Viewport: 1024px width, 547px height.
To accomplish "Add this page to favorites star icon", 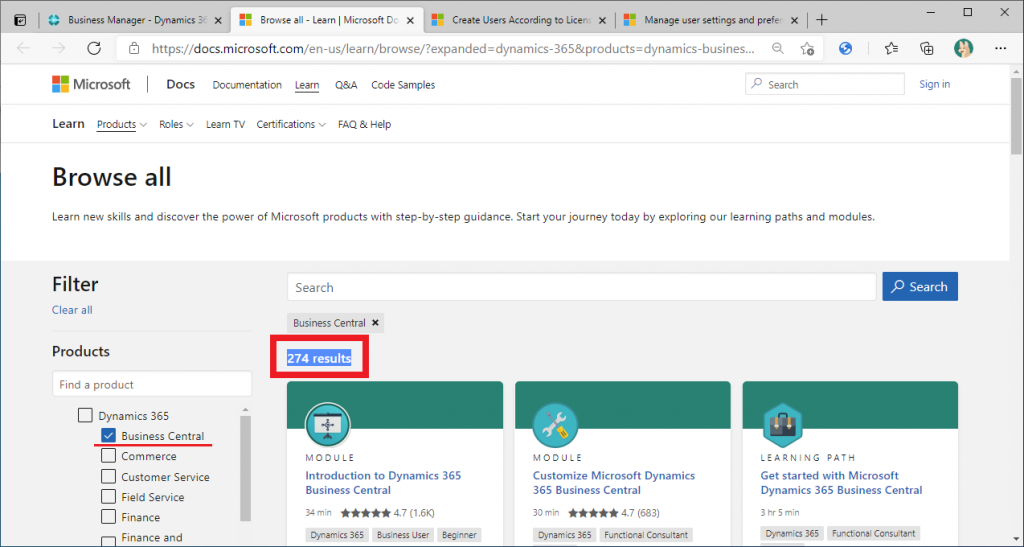I will point(807,48).
